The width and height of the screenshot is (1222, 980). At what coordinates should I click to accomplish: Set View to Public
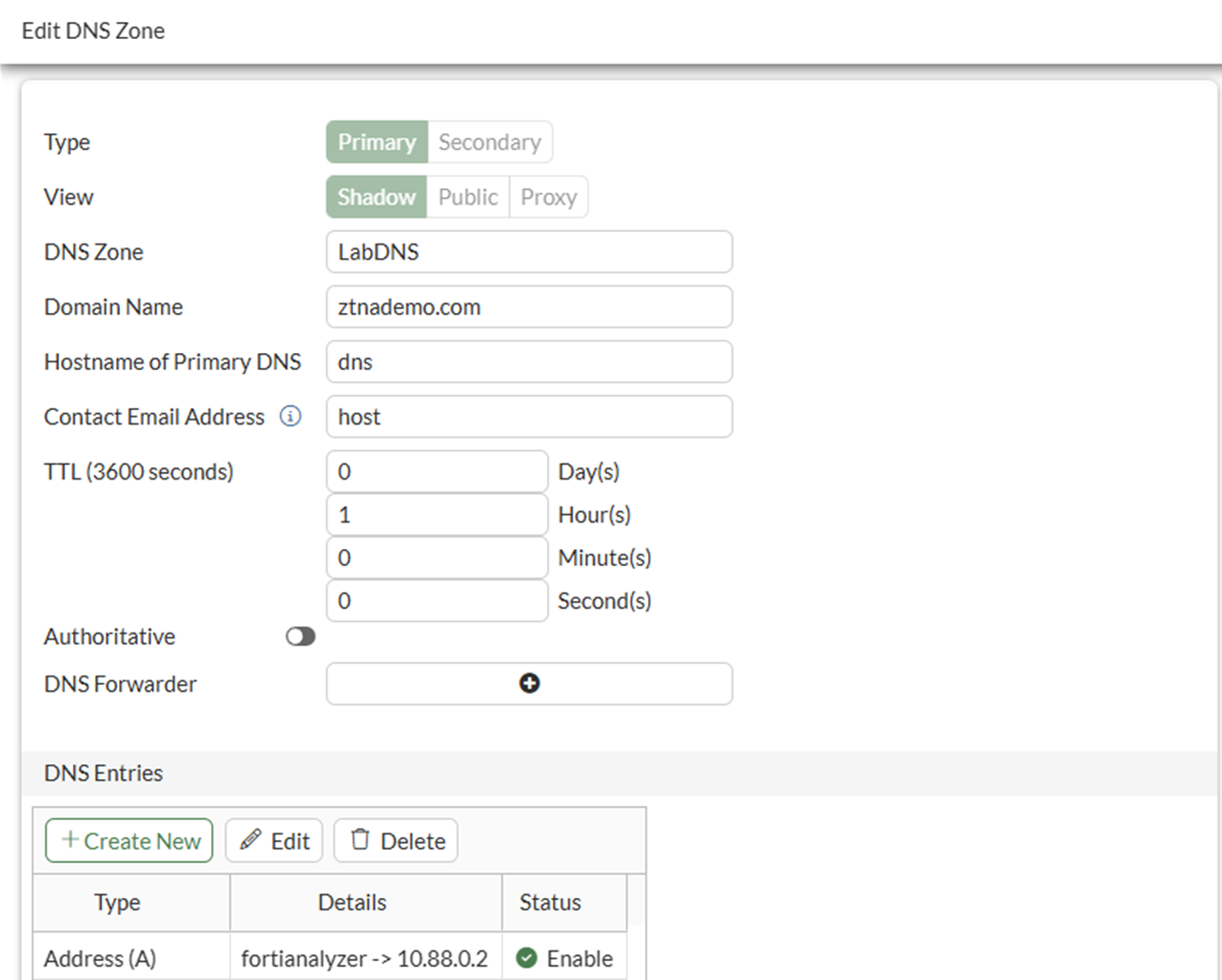pos(467,197)
